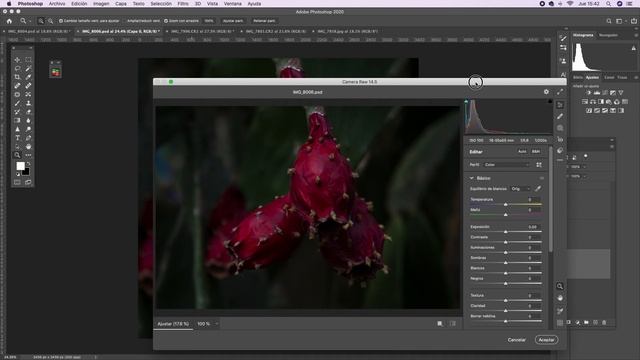The height and width of the screenshot is (360, 640).
Task: Click the Claridad value field
Action: pos(533,305)
